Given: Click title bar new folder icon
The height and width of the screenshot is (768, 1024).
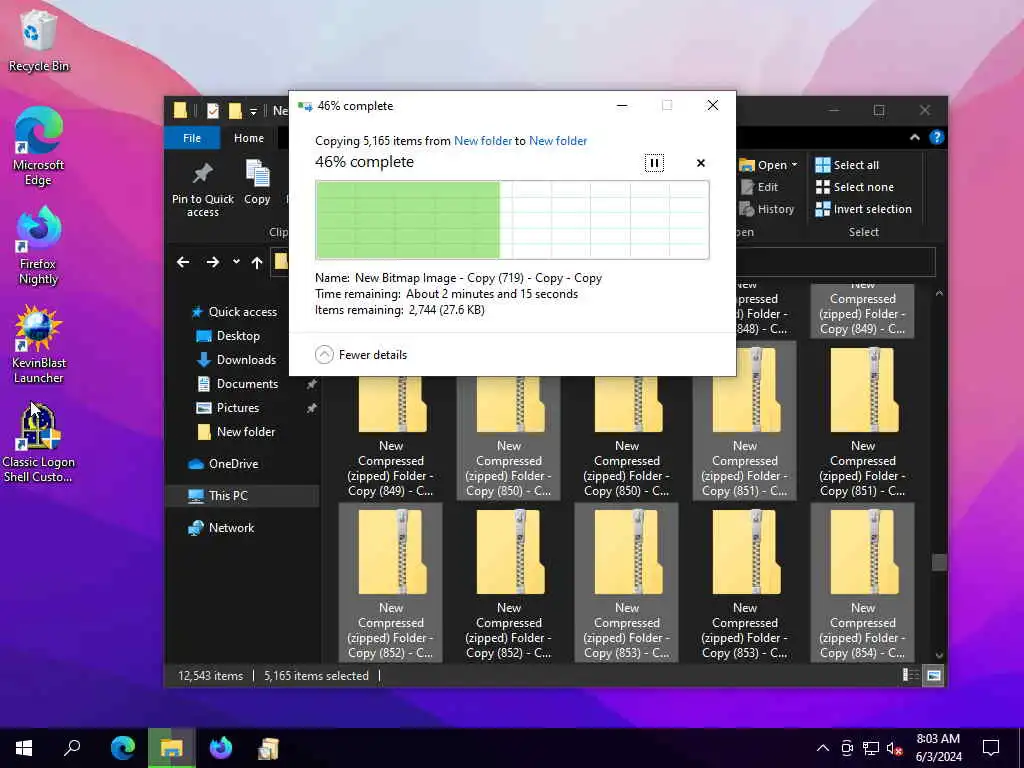Looking at the screenshot, I should click(x=235, y=111).
